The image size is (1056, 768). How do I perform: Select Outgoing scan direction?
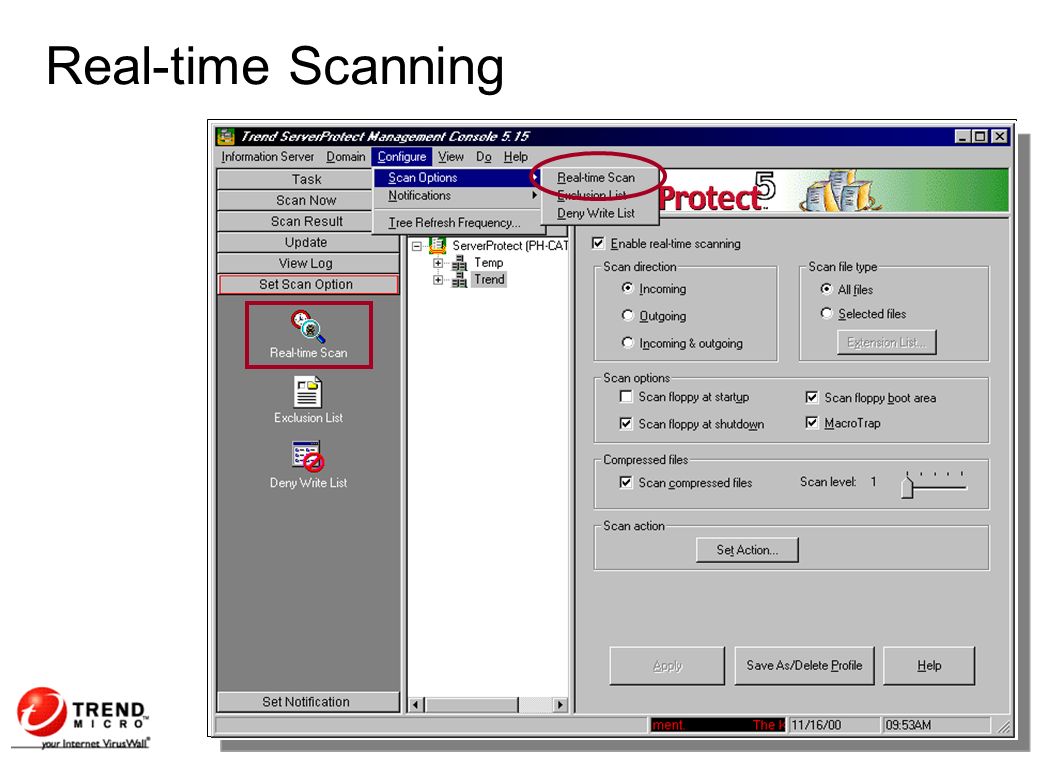click(x=628, y=315)
